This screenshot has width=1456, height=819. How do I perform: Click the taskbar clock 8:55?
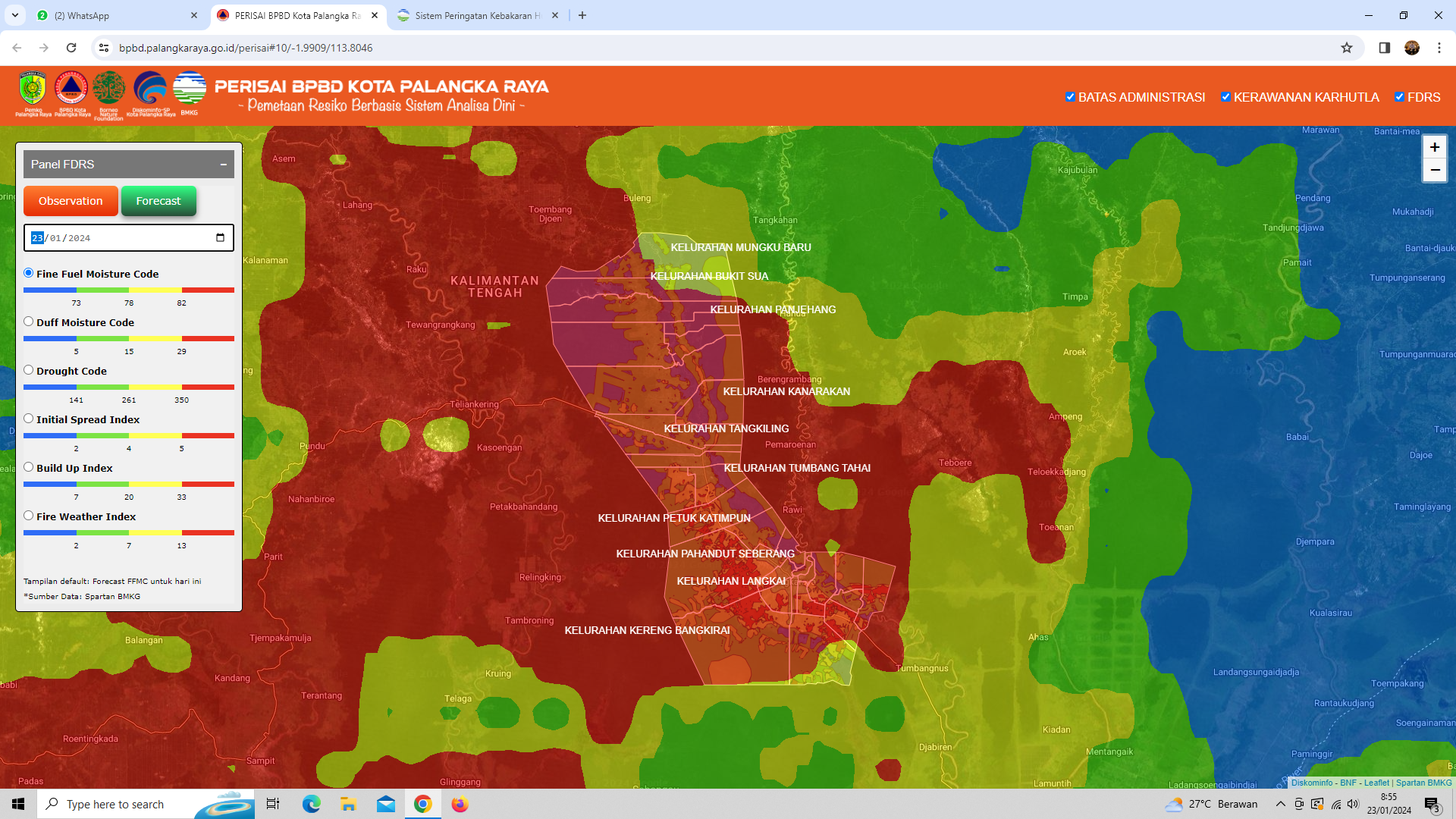point(1389,804)
